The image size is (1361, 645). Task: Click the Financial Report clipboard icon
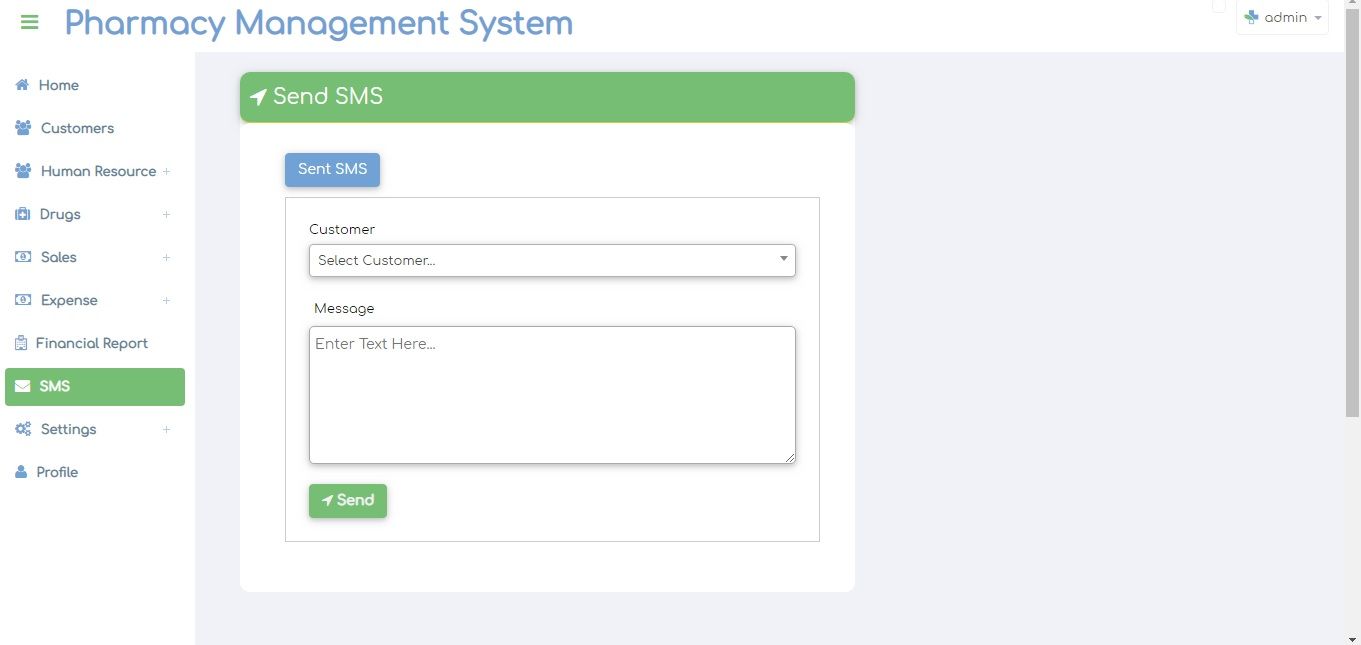coord(21,343)
